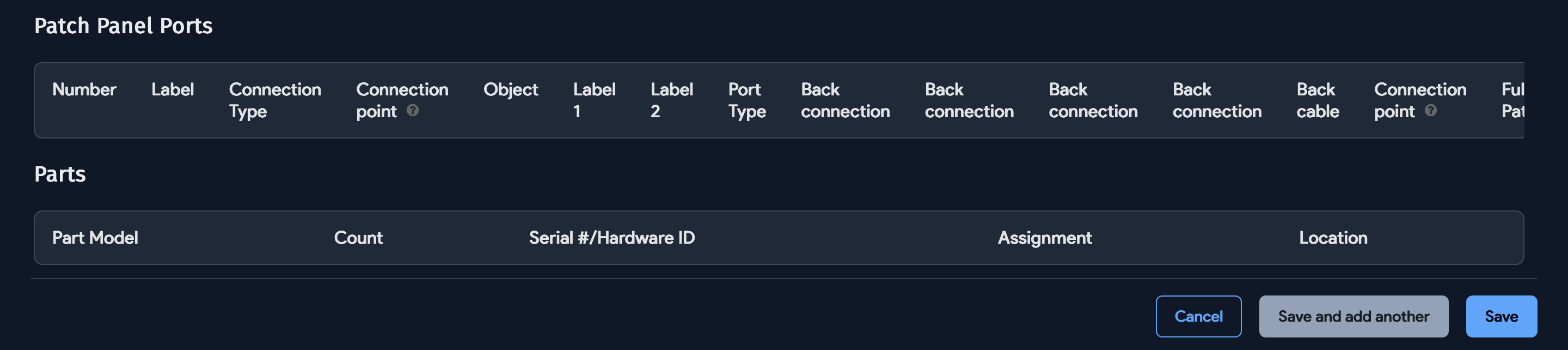Image resolution: width=1568 pixels, height=350 pixels.
Task: Click the Connection Type column header
Action: 275,100
